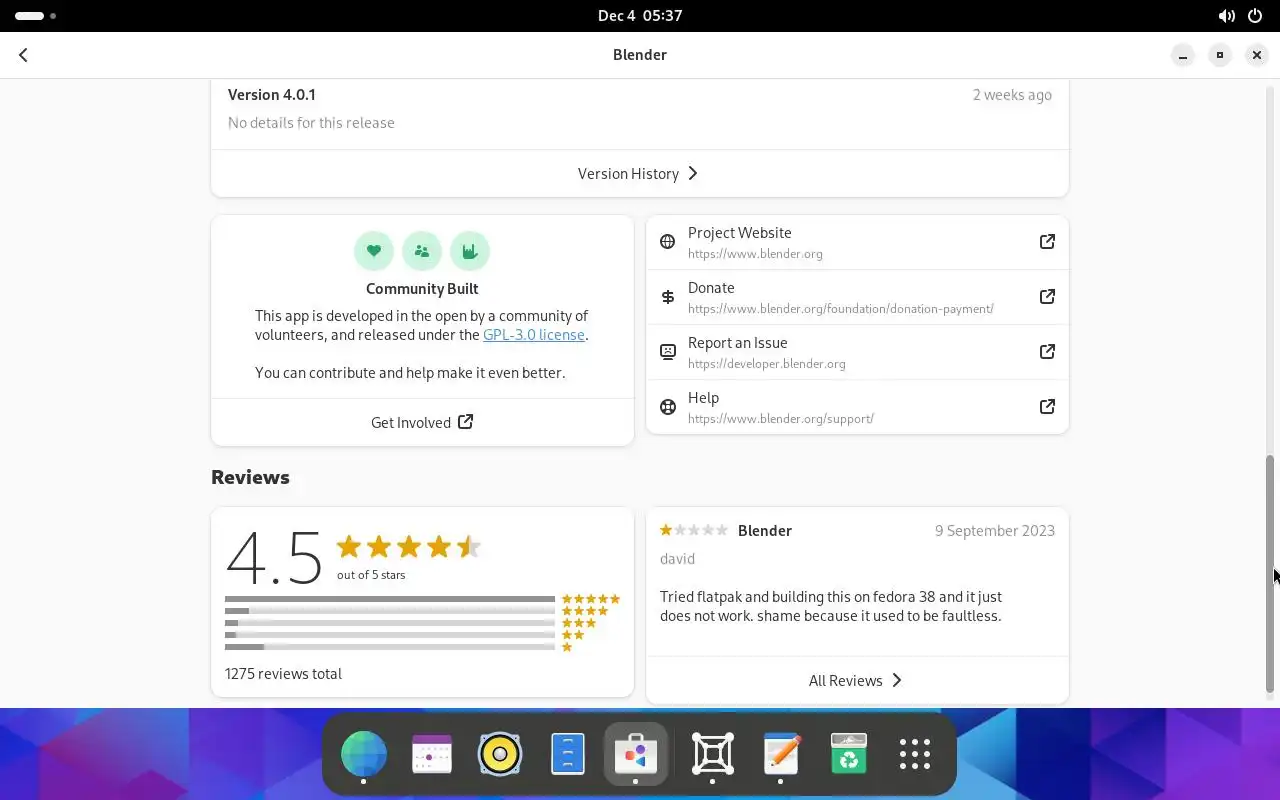
Task: Click the 4.5 star rating stars
Action: (x=408, y=546)
